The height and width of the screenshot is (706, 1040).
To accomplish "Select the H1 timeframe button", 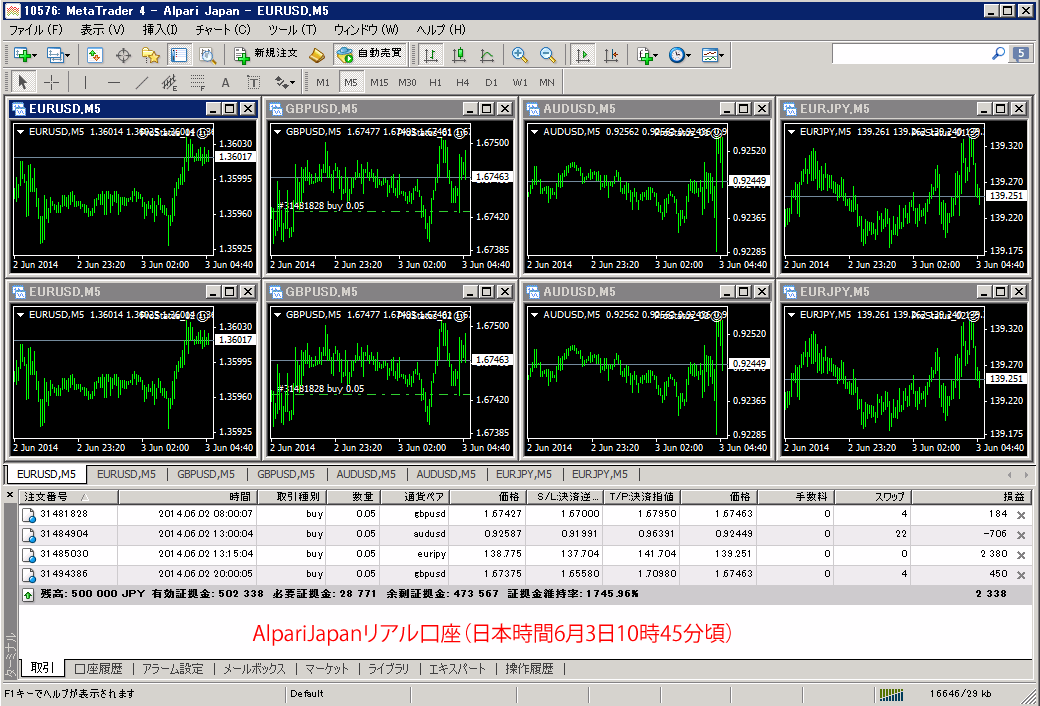I will 435,82.
